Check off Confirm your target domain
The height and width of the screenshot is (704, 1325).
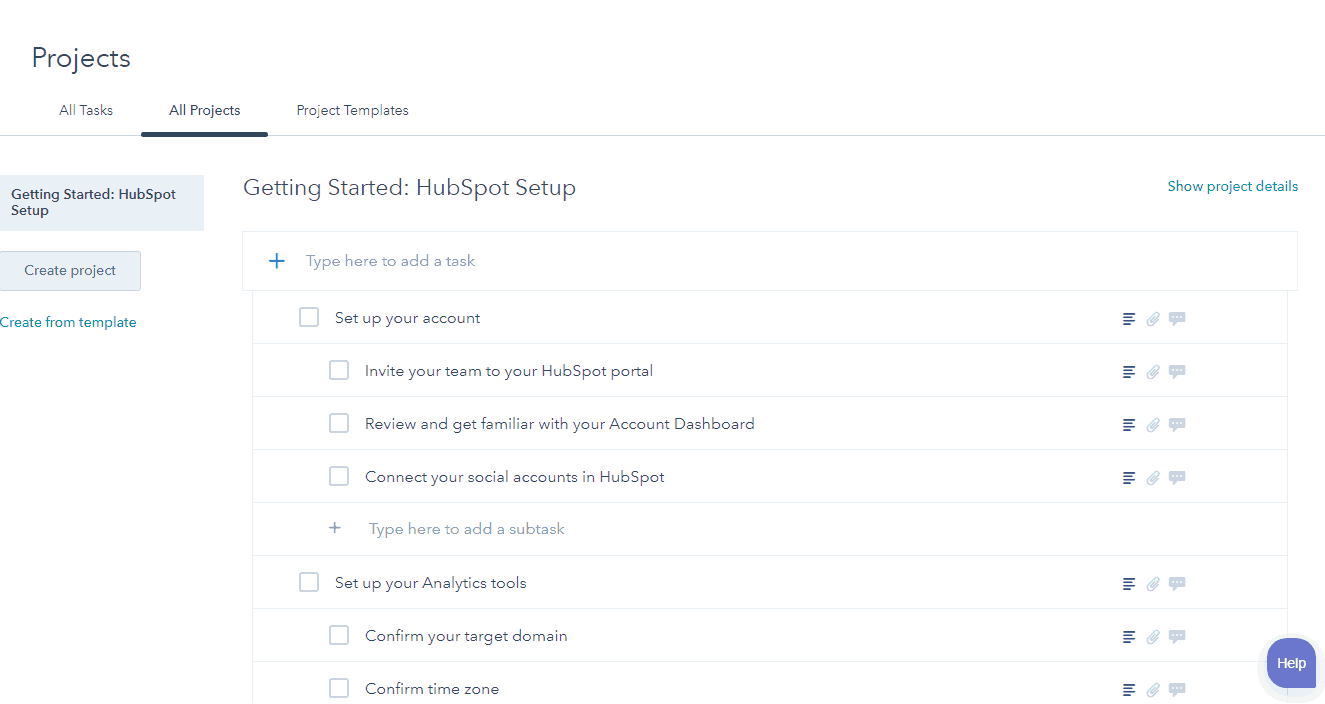[x=339, y=635]
